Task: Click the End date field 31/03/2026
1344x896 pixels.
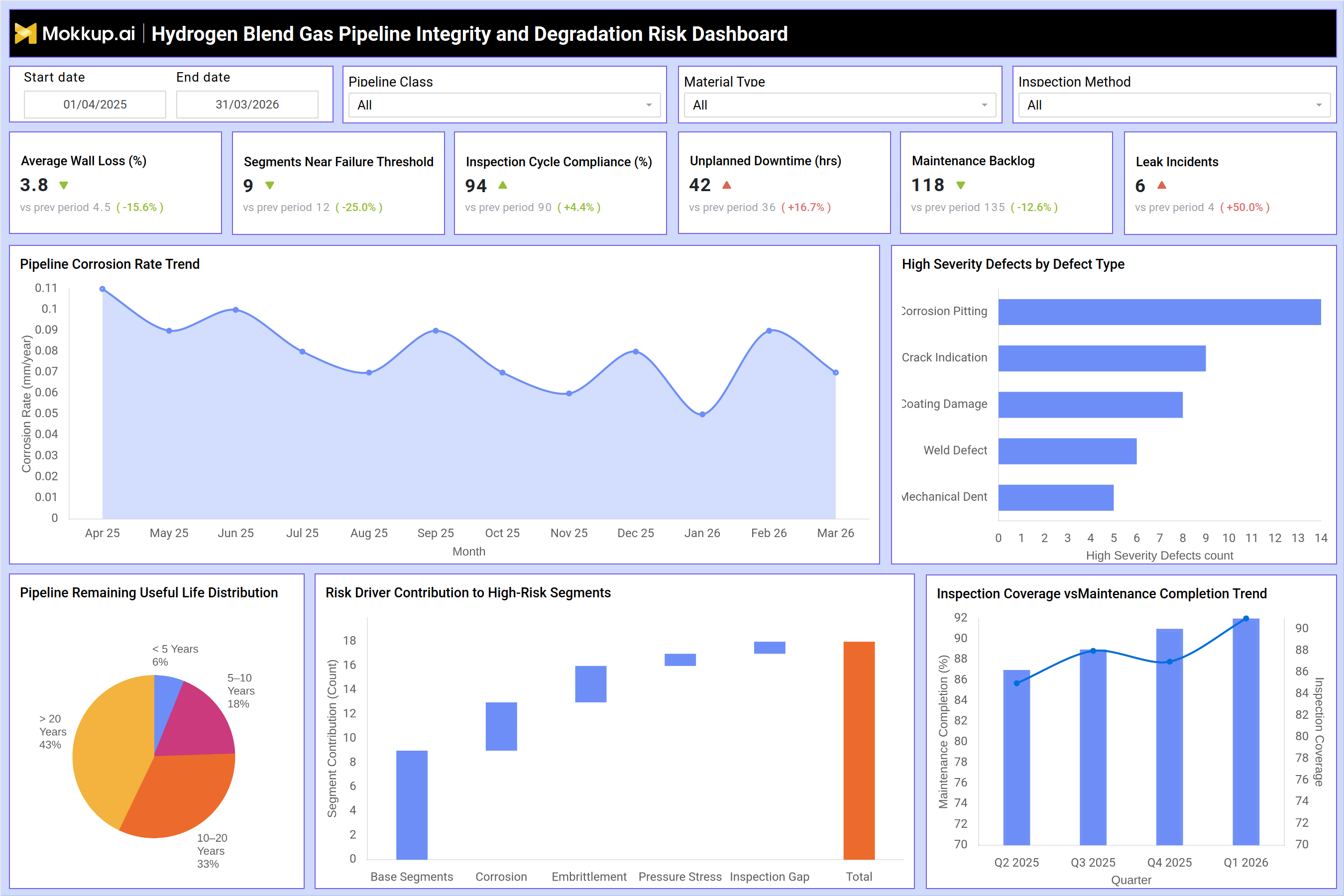Action: point(247,105)
